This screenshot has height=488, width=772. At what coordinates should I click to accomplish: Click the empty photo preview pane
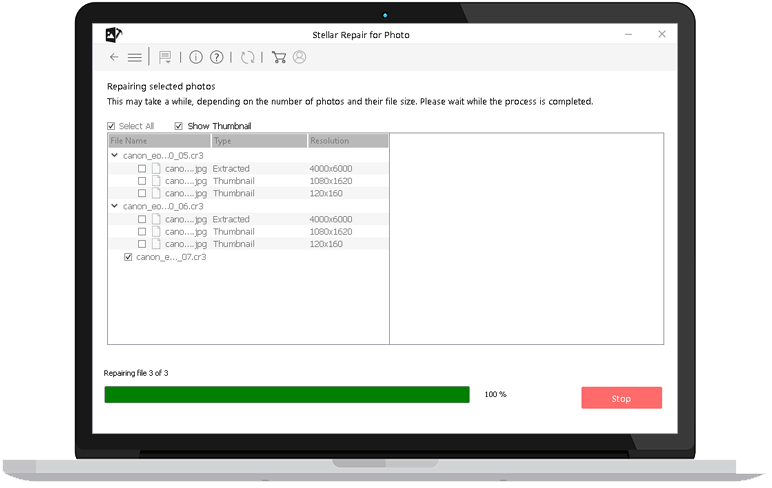pyautogui.click(x=526, y=238)
